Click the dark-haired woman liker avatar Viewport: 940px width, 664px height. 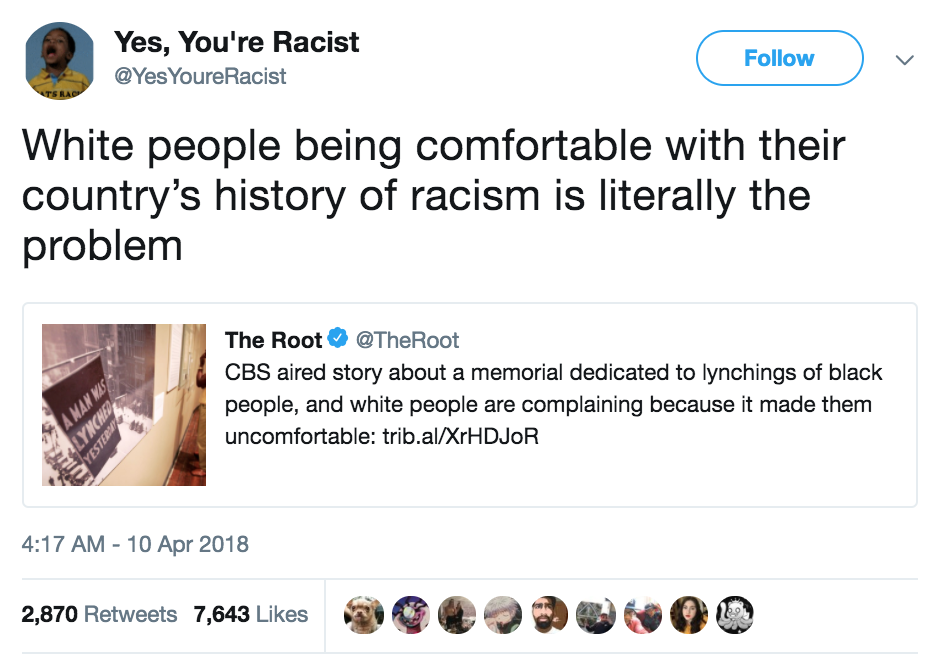(x=689, y=614)
